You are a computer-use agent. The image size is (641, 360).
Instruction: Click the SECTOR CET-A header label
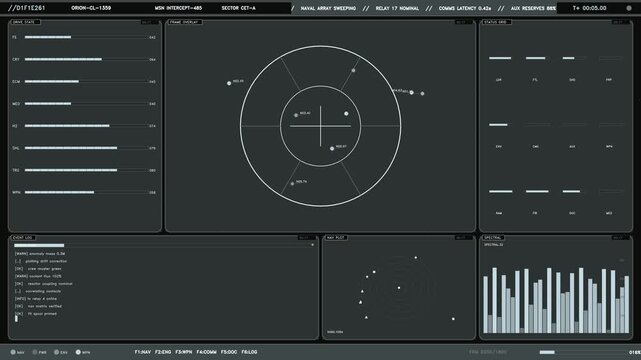tap(238, 8)
